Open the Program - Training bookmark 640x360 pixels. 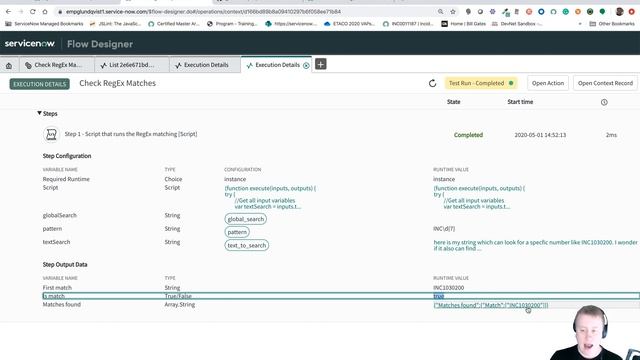pos(232,24)
